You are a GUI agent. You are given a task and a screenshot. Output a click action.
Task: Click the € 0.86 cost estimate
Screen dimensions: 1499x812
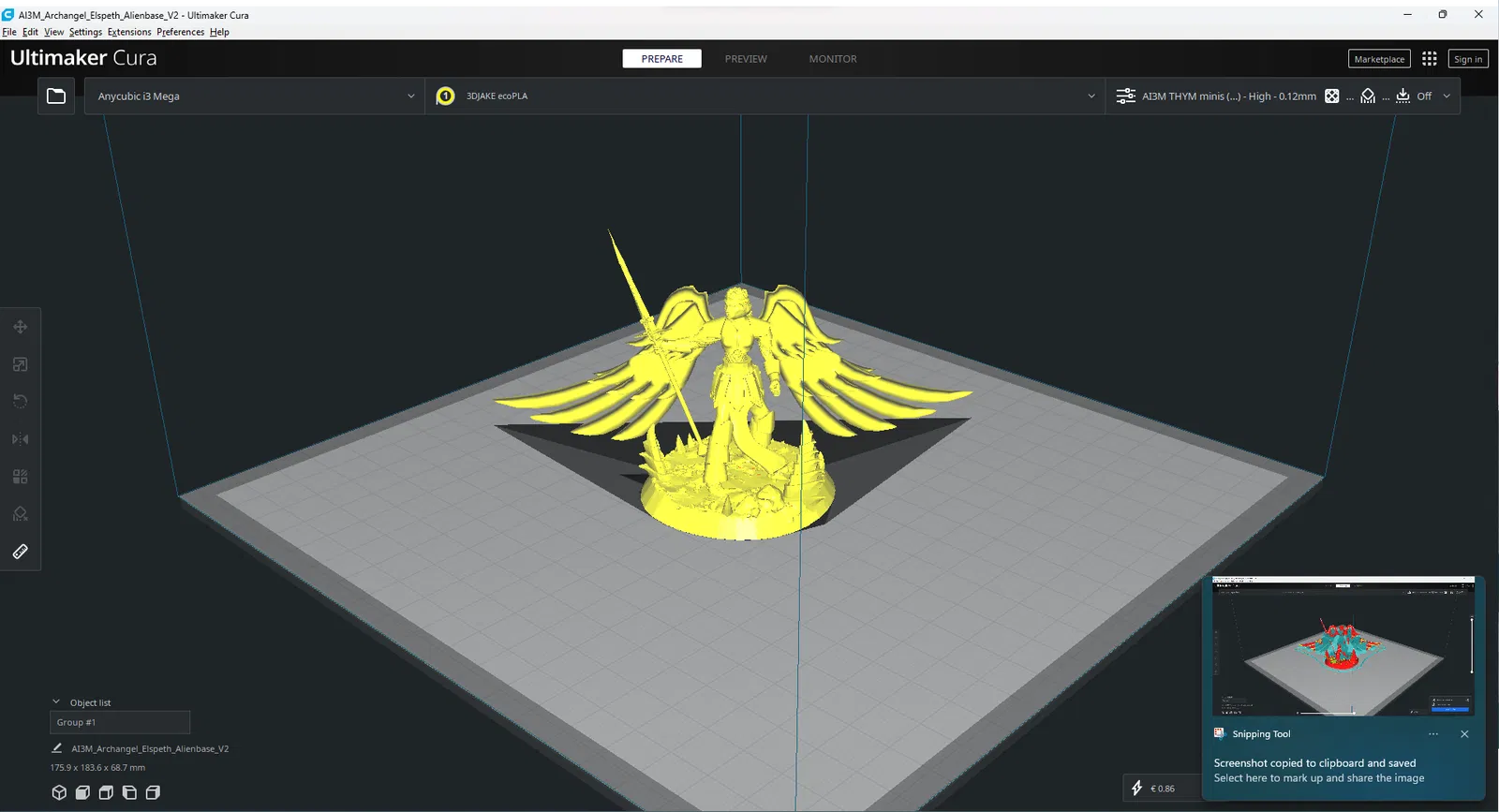point(1163,789)
